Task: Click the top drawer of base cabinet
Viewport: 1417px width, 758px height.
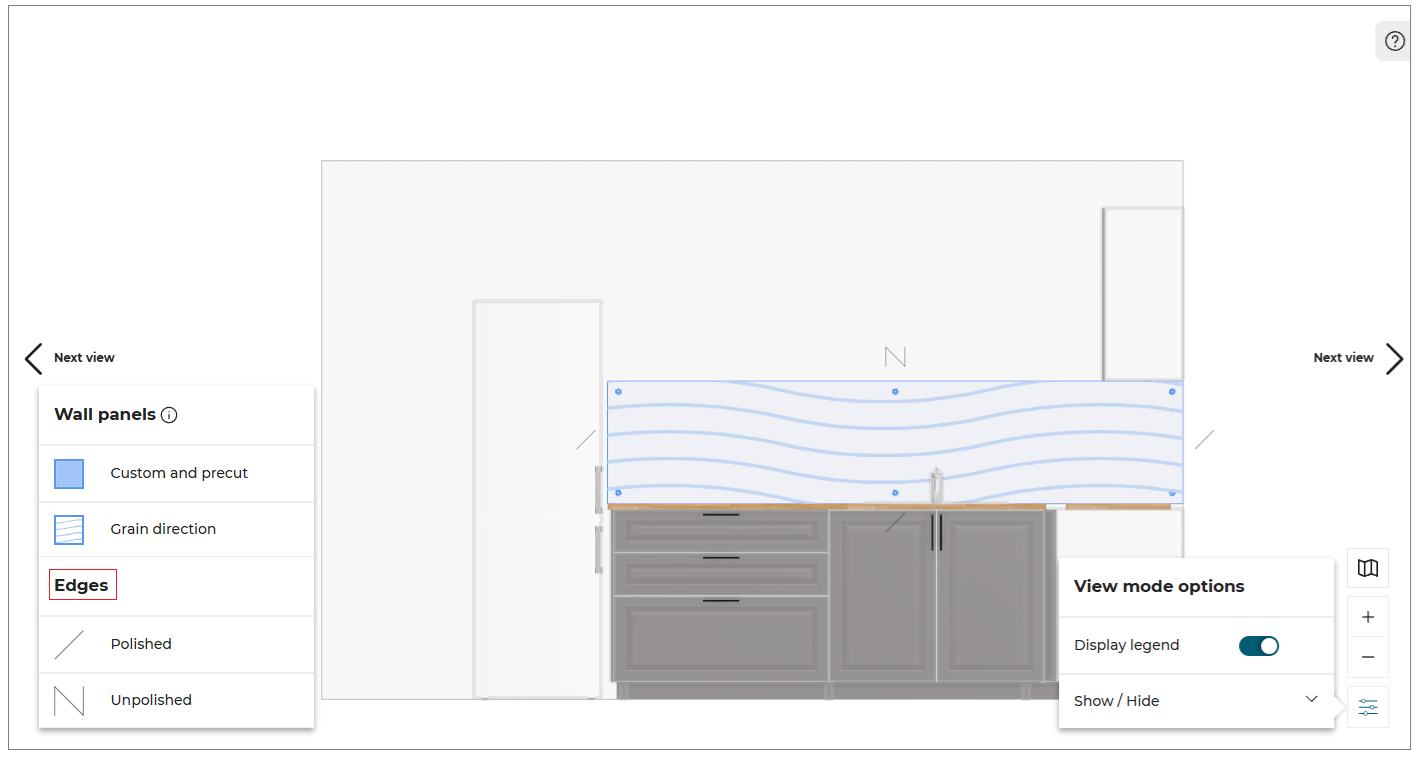Action: (x=720, y=529)
